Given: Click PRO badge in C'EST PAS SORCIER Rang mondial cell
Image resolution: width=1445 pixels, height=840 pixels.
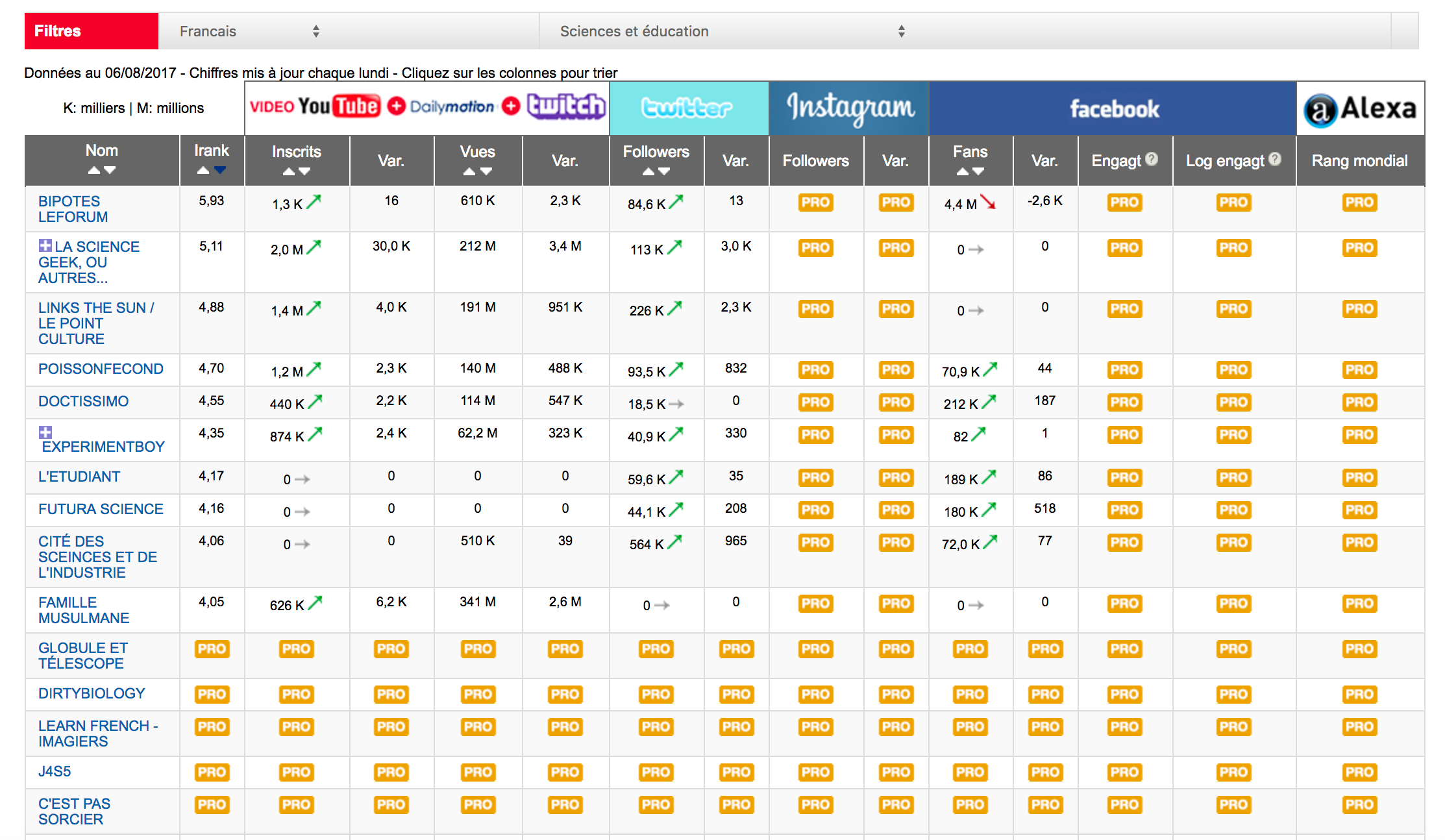Looking at the screenshot, I should 1360,805.
